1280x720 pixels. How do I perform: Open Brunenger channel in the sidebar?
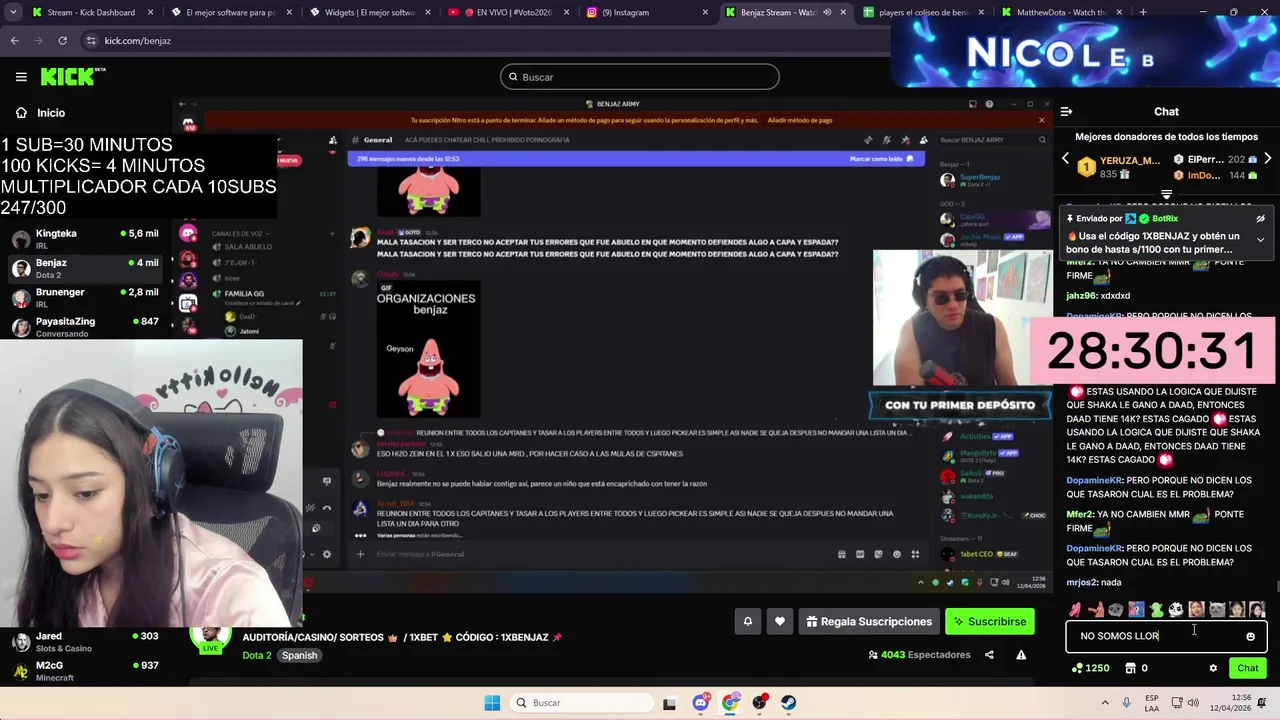click(85, 297)
